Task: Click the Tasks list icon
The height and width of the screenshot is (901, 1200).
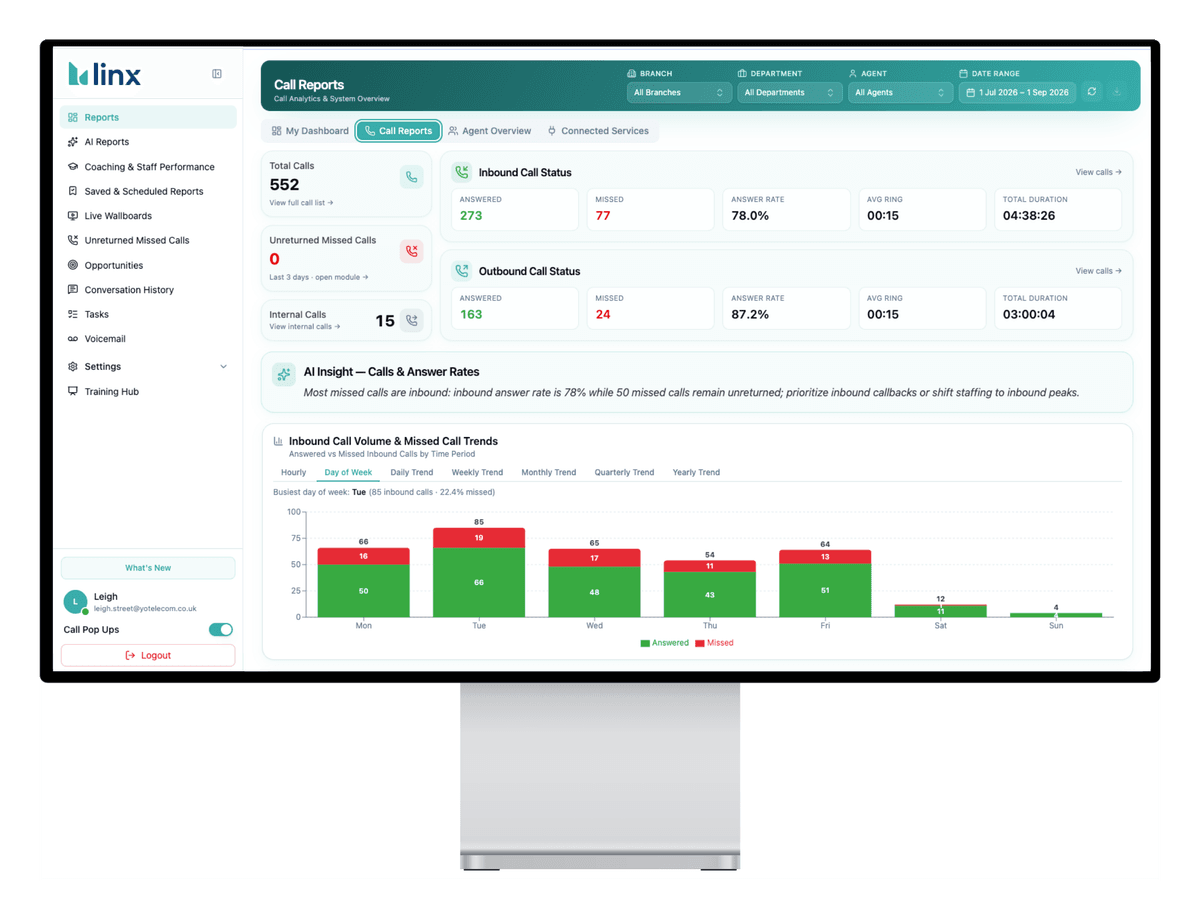Action: pyautogui.click(x=73, y=314)
